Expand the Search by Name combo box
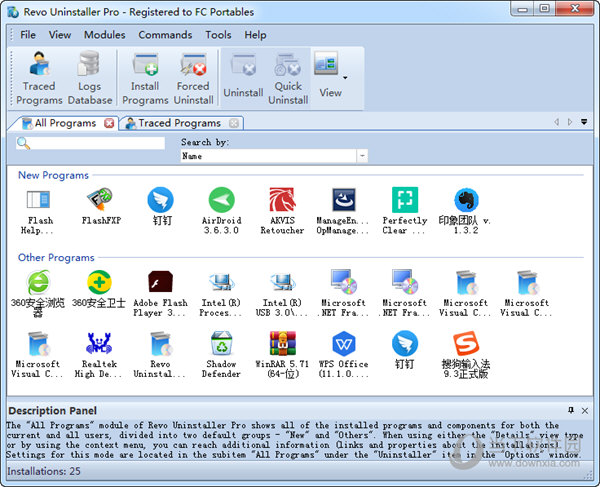The width and height of the screenshot is (600, 487). pos(362,156)
